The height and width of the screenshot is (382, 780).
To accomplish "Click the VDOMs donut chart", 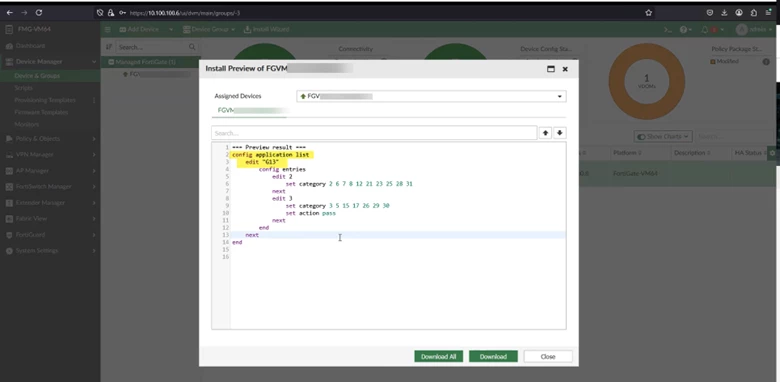I will [x=647, y=81].
